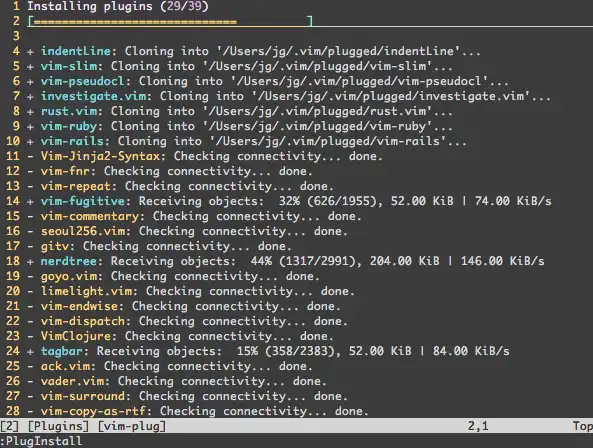This screenshot has width=593, height=448.
Task: Click the '[2]' buffer number in status line
Action: pyautogui.click(x=9, y=426)
